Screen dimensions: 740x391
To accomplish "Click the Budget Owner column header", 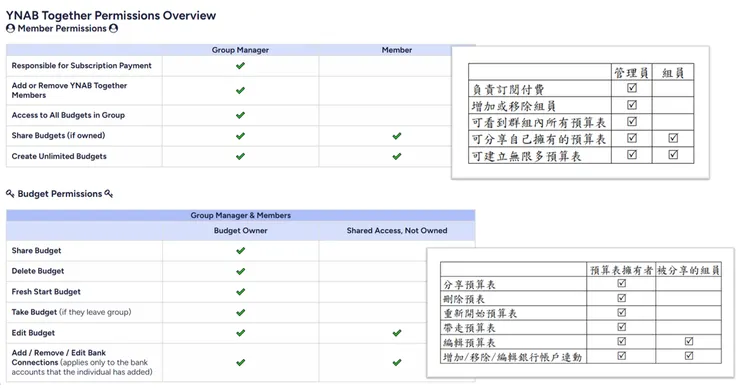I will click(241, 230).
